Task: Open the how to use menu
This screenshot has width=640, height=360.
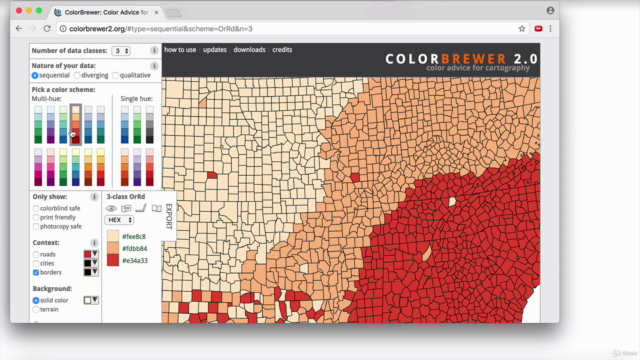Action: pyautogui.click(x=180, y=50)
